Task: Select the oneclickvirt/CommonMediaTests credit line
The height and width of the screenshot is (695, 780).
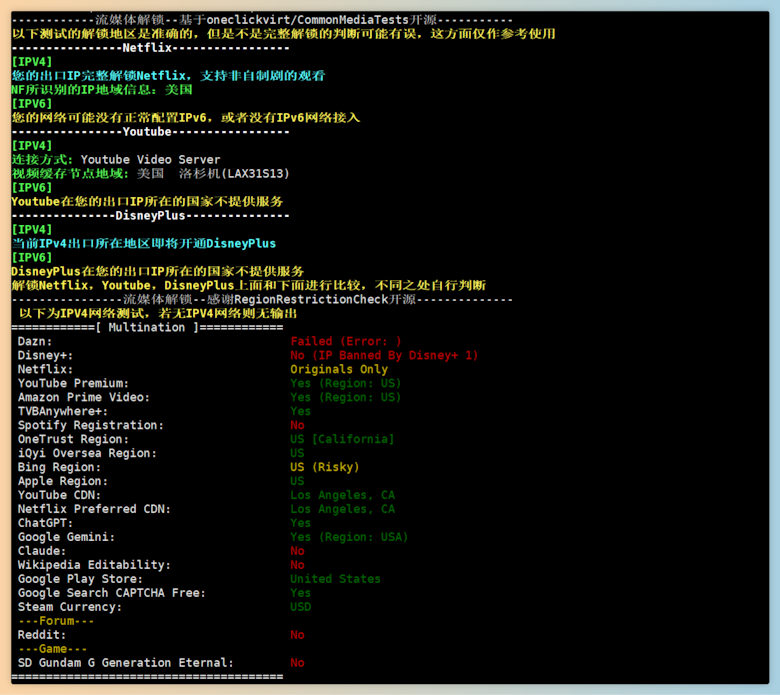Action: tap(262, 20)
